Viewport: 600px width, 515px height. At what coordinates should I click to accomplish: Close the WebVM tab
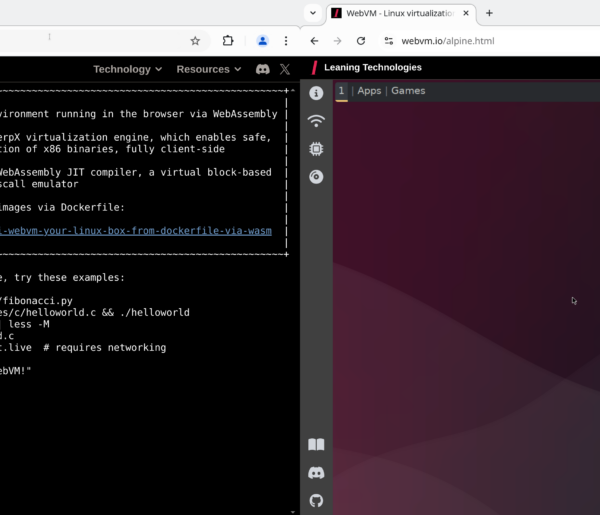pyautogui.click(x=466, y=13)
